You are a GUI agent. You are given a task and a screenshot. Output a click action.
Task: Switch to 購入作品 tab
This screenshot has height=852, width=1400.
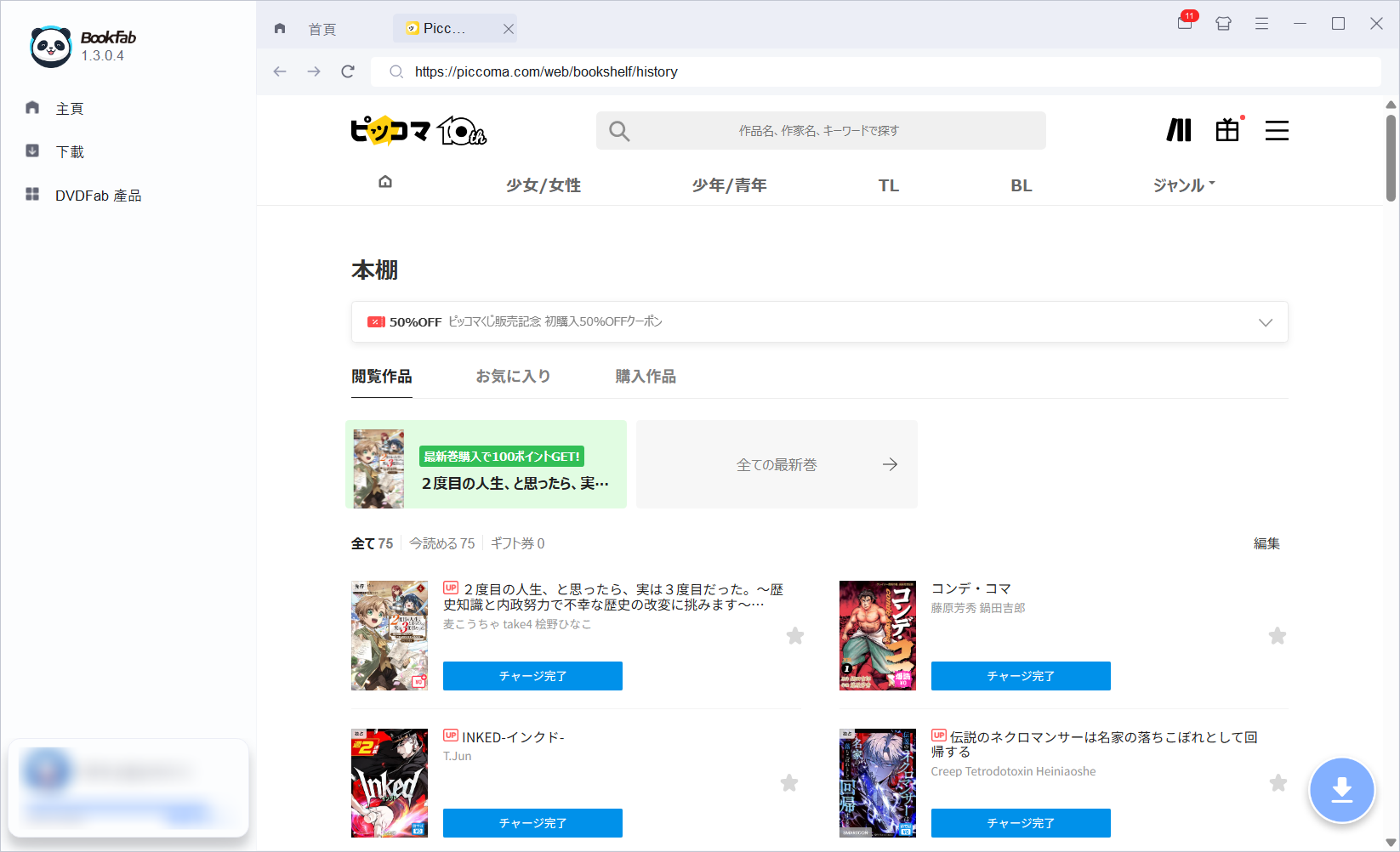[x=646, y=377]
